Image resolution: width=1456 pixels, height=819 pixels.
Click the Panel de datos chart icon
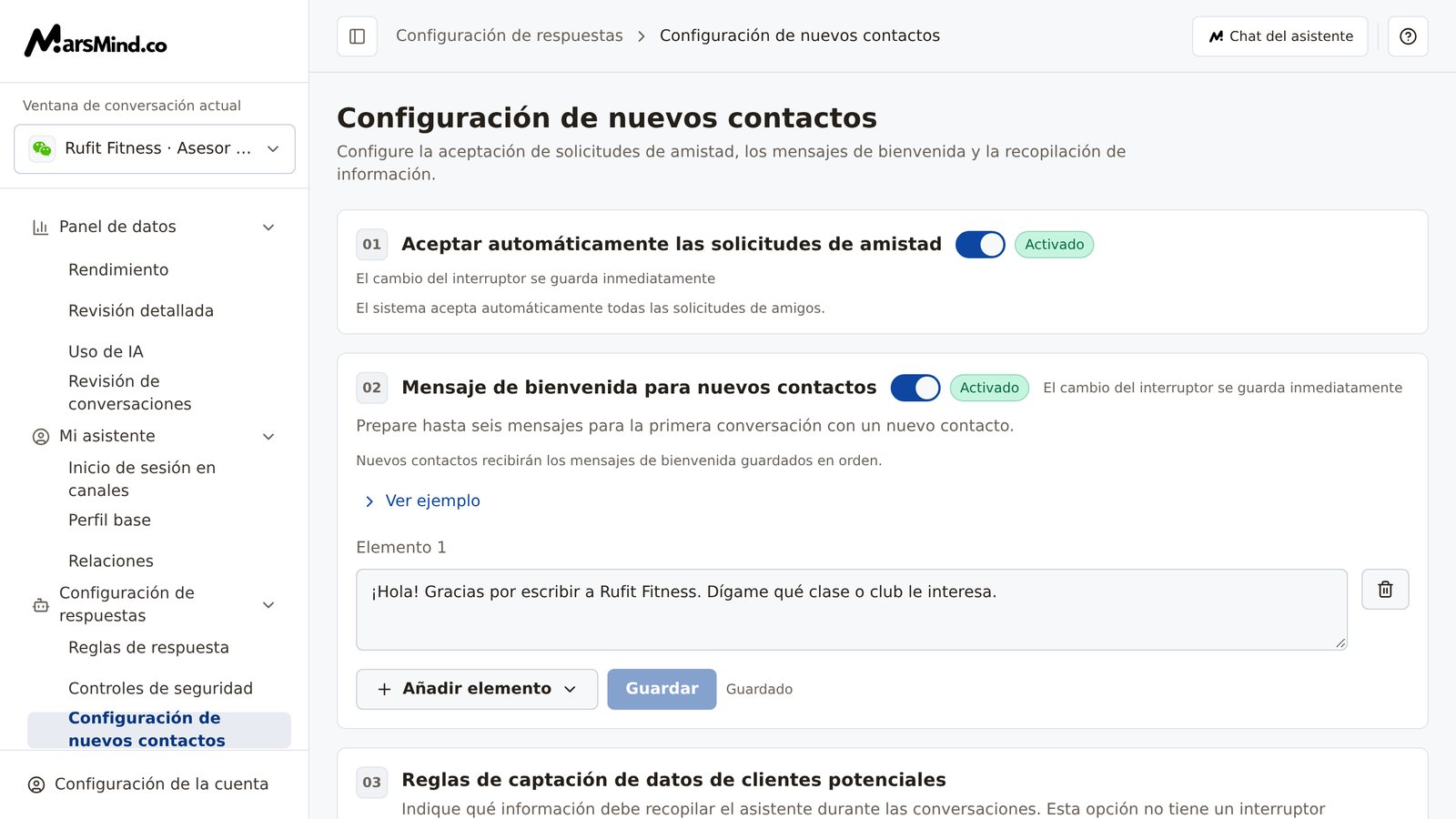point(40,227)
